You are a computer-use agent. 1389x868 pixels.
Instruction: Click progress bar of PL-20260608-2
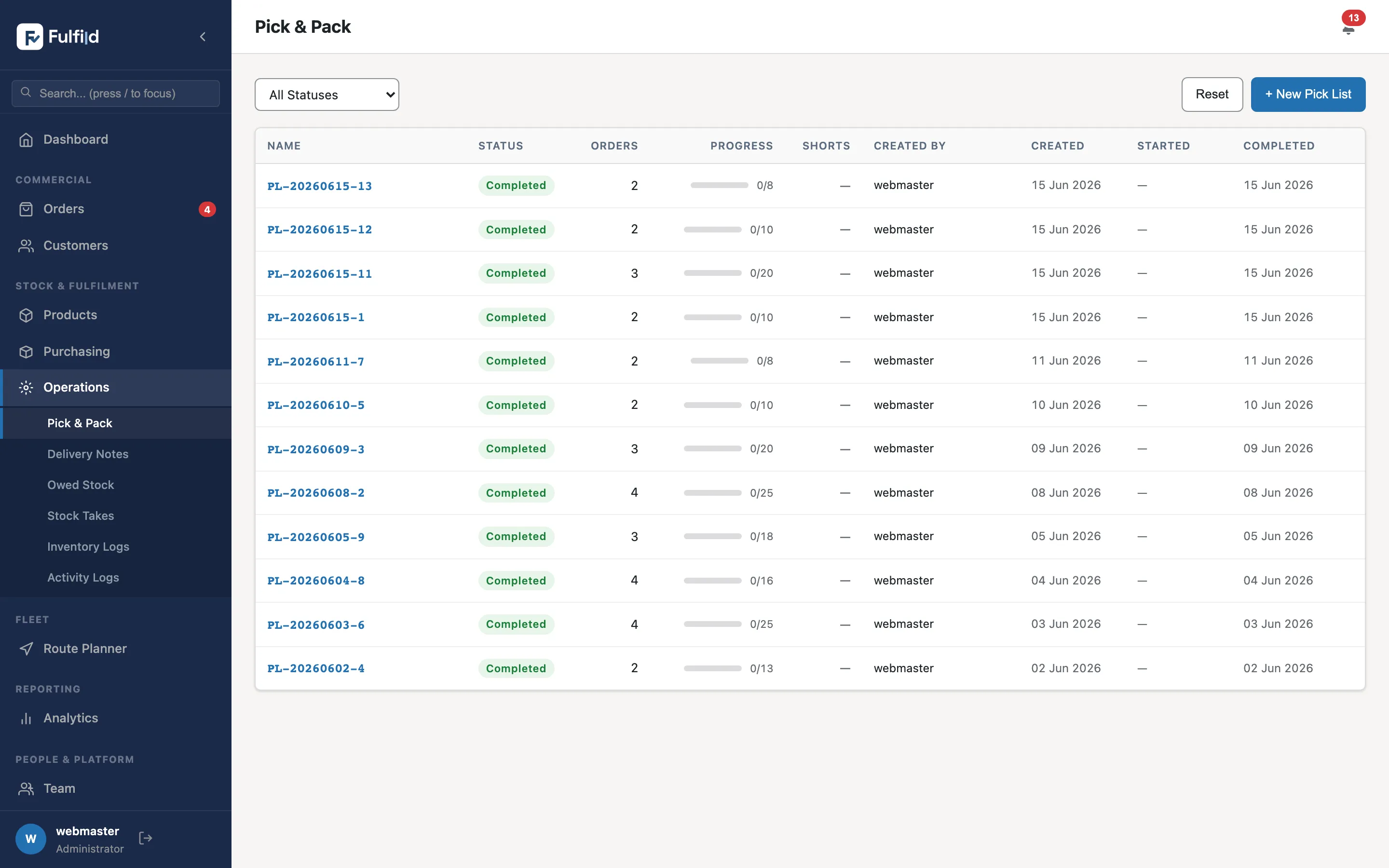point(712,493)
